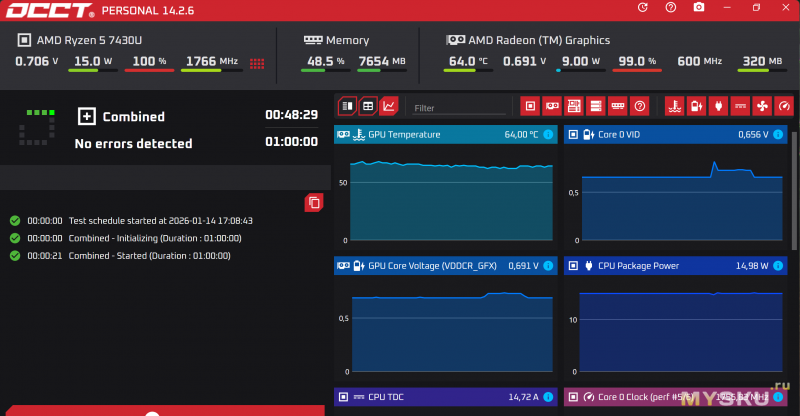
Task: Click the history clock icon in title bar
Action: [x=642, y=8]
